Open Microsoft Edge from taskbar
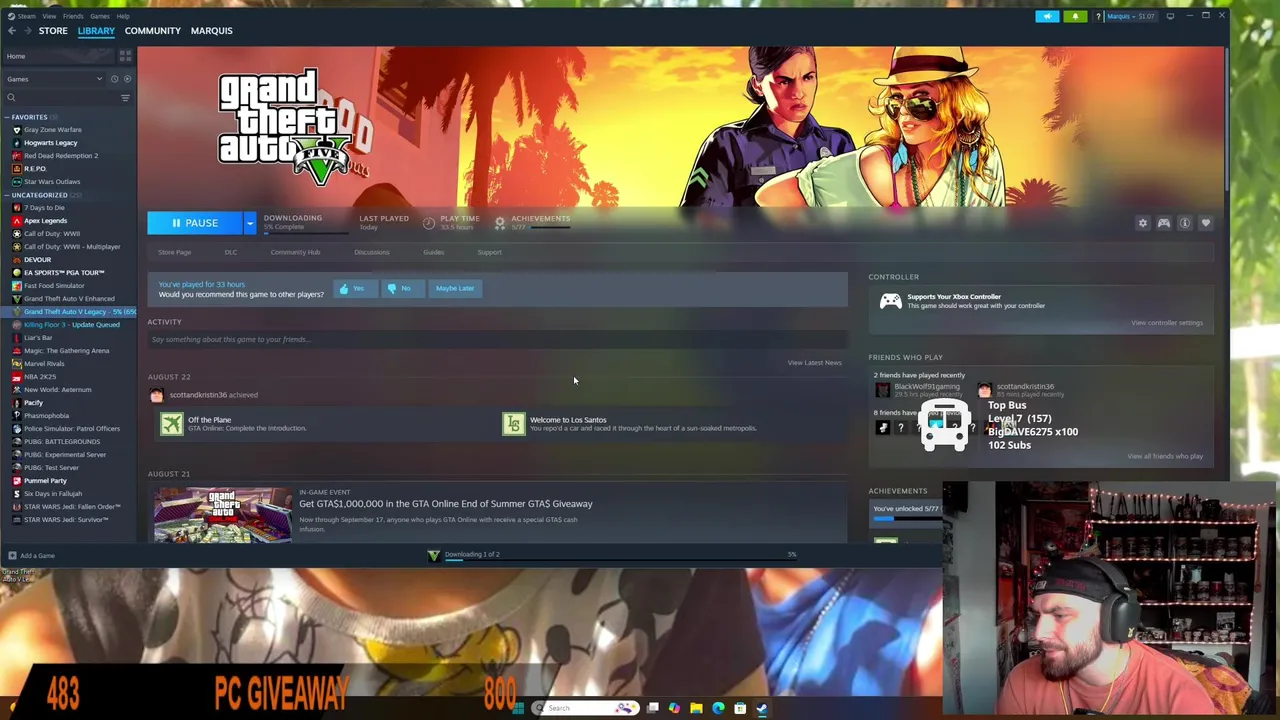 tap(718, 708)
